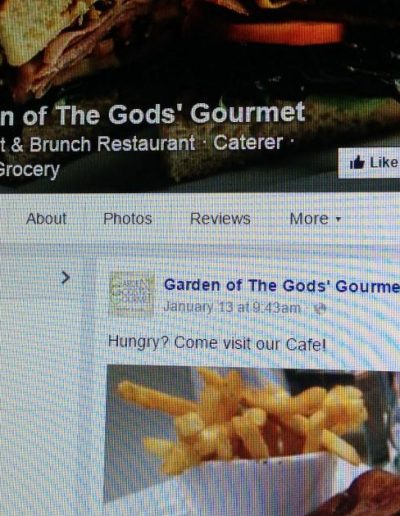
Task: Click the small caret next to More
Action: coord(338,219)
